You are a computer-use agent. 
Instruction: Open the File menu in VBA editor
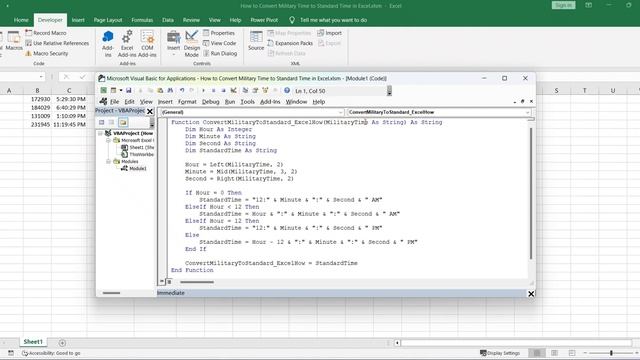pos(115,102)
